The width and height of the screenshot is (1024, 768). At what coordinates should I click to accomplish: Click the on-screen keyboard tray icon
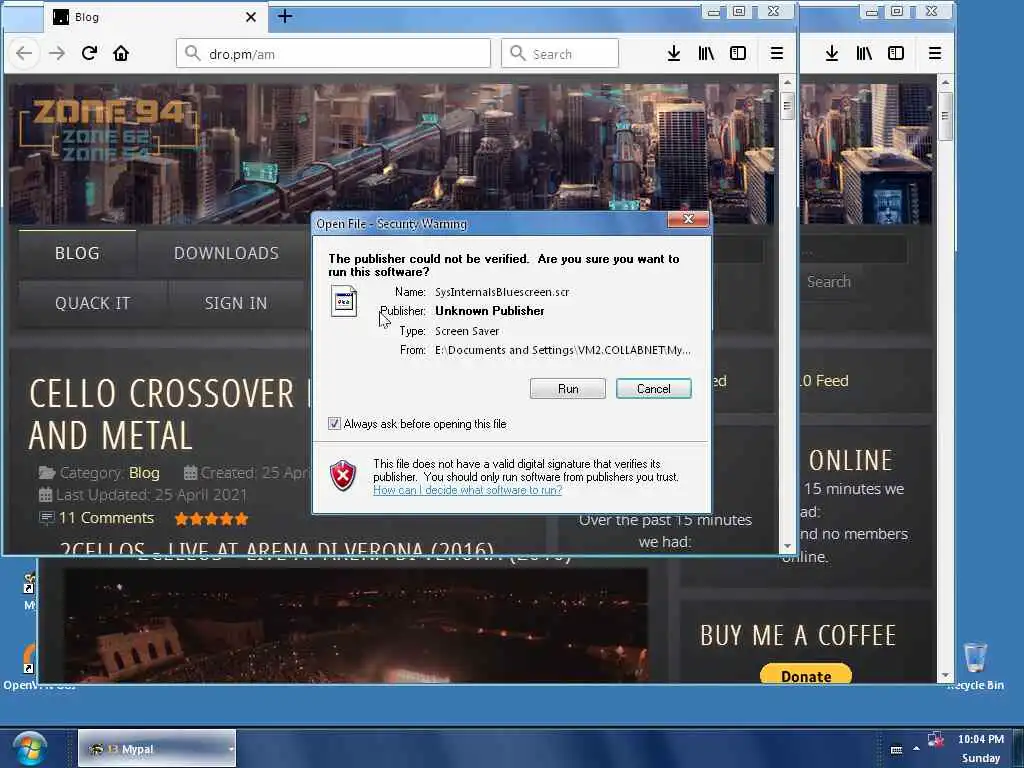click(x=897, y=750)
